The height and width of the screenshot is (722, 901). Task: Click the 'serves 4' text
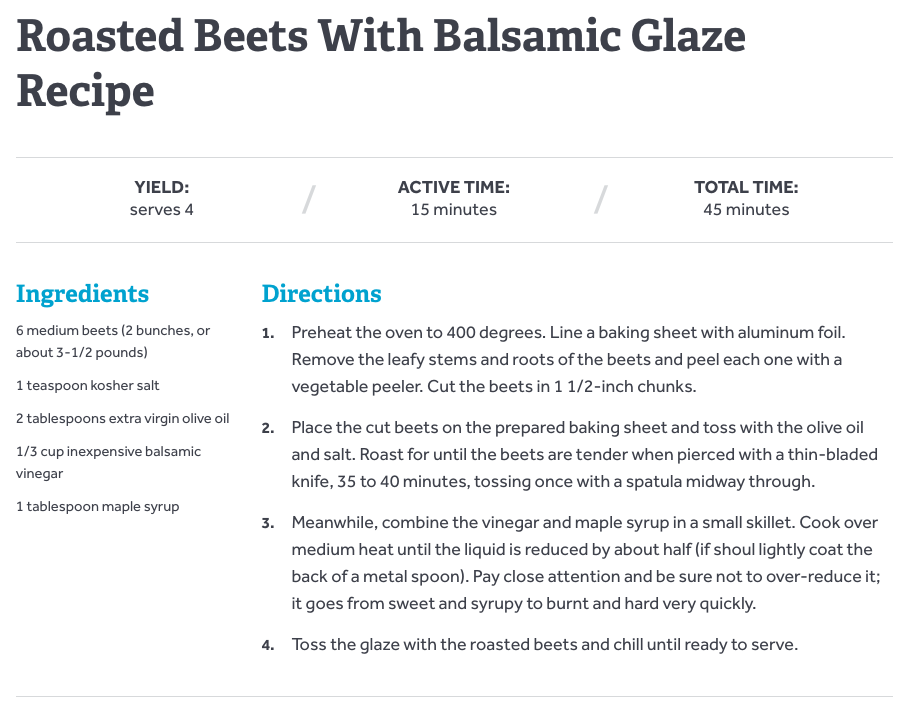(x=161, y=209)
